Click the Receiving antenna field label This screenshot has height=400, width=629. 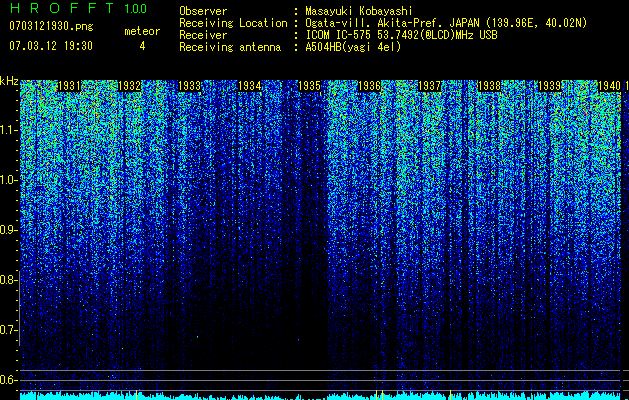click(230, 47)
